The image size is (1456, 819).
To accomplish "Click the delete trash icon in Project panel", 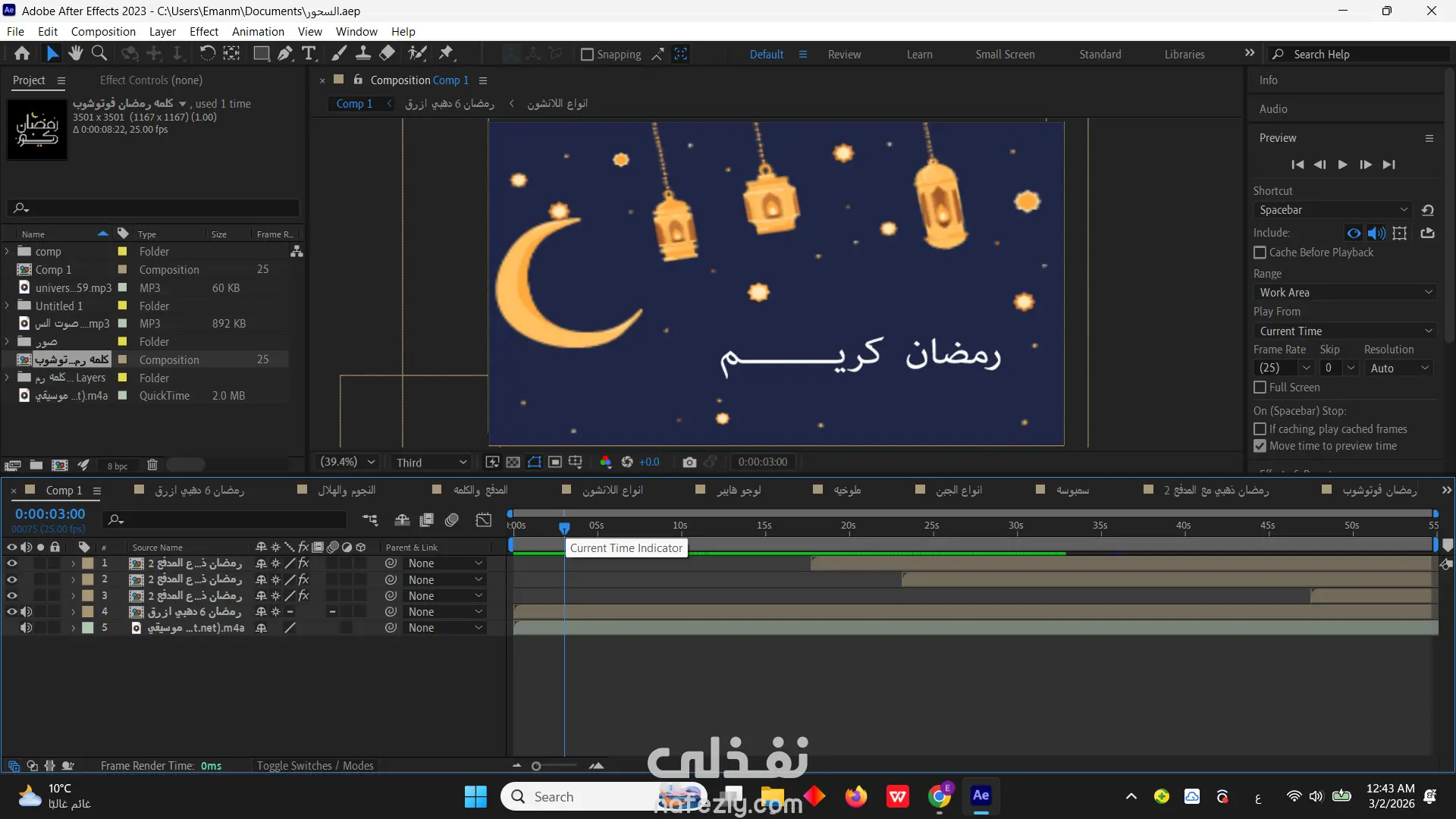I will 152,465.
